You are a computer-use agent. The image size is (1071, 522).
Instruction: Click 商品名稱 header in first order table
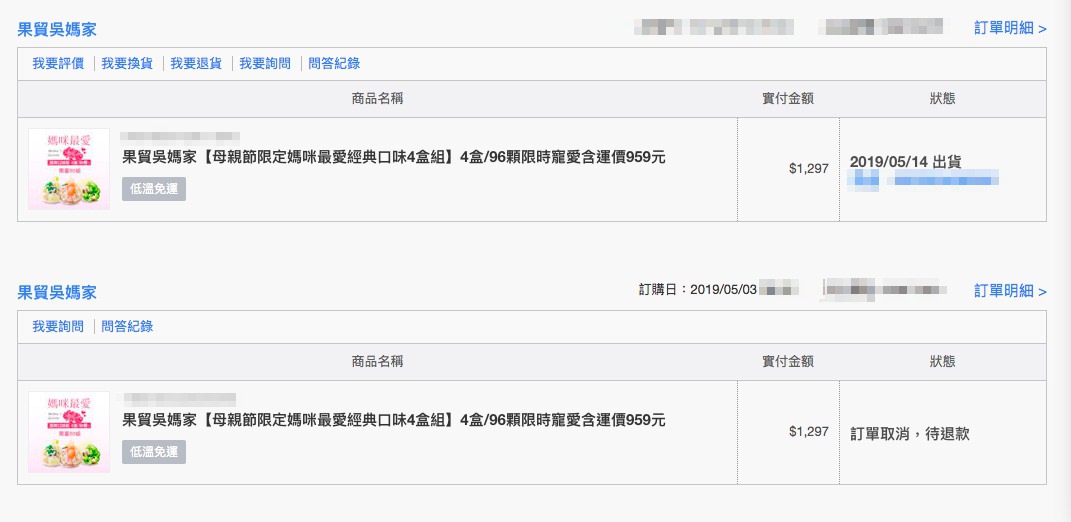[x=378, y=99]
